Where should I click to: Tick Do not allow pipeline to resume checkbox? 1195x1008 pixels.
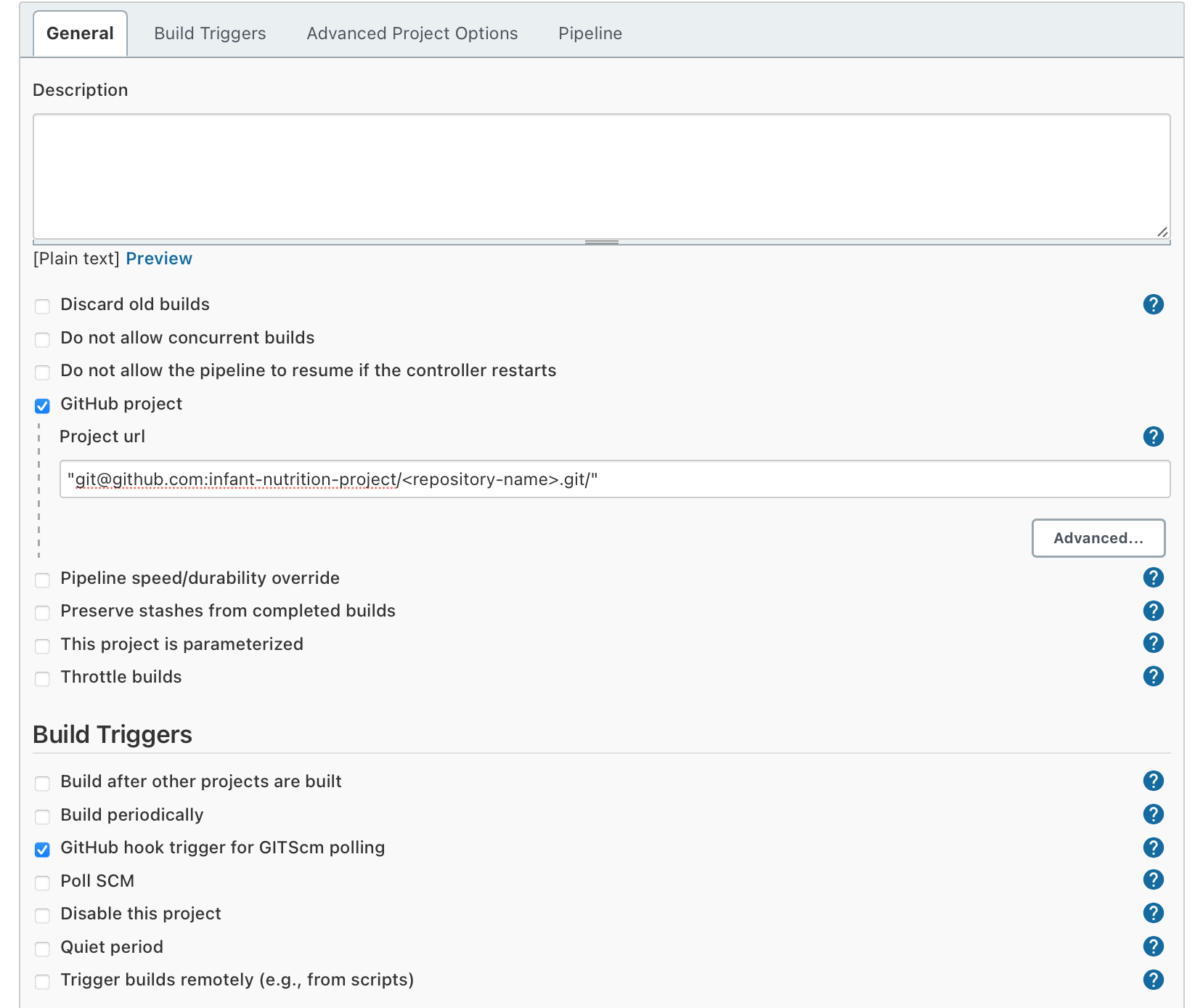[x=43, y=373]
